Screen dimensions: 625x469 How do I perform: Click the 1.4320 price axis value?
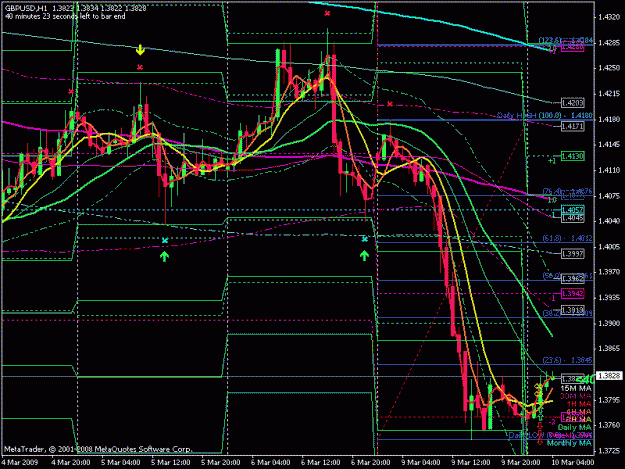610,17
